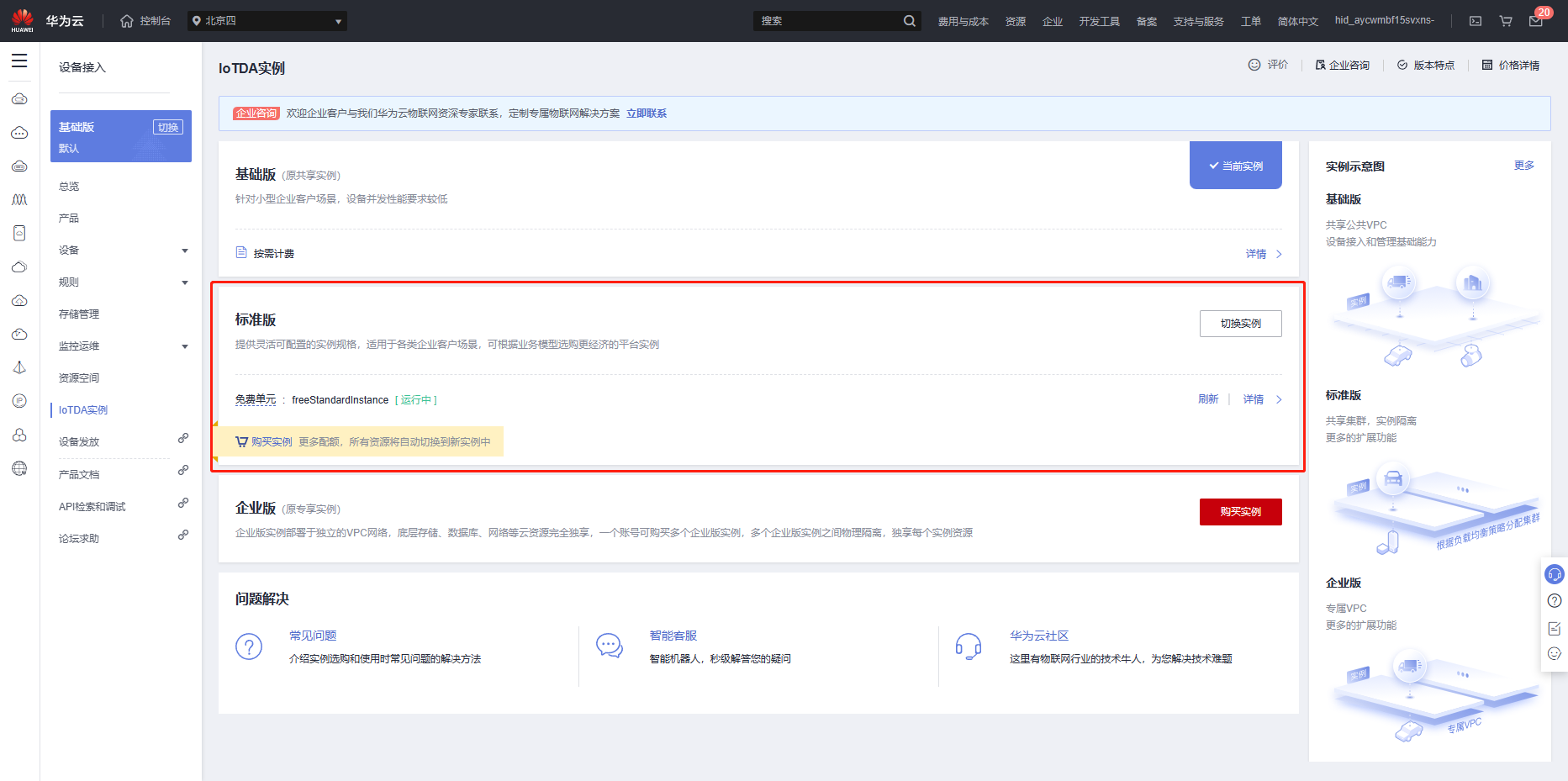
Task: Open the shopping cart icon
Action: click(x=1506, y=21)
